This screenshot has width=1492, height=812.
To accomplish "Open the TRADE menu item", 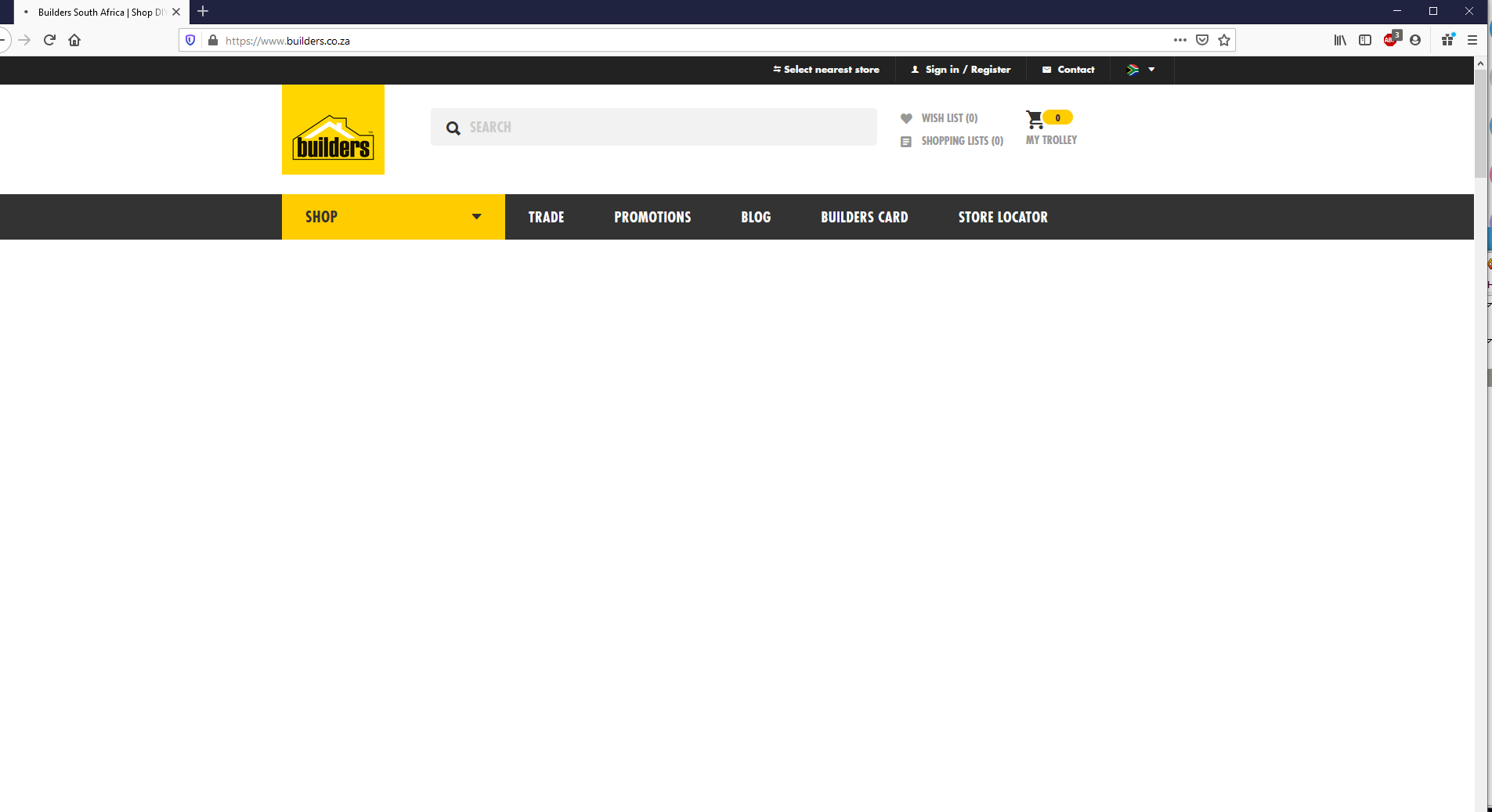I will (546, 217).
